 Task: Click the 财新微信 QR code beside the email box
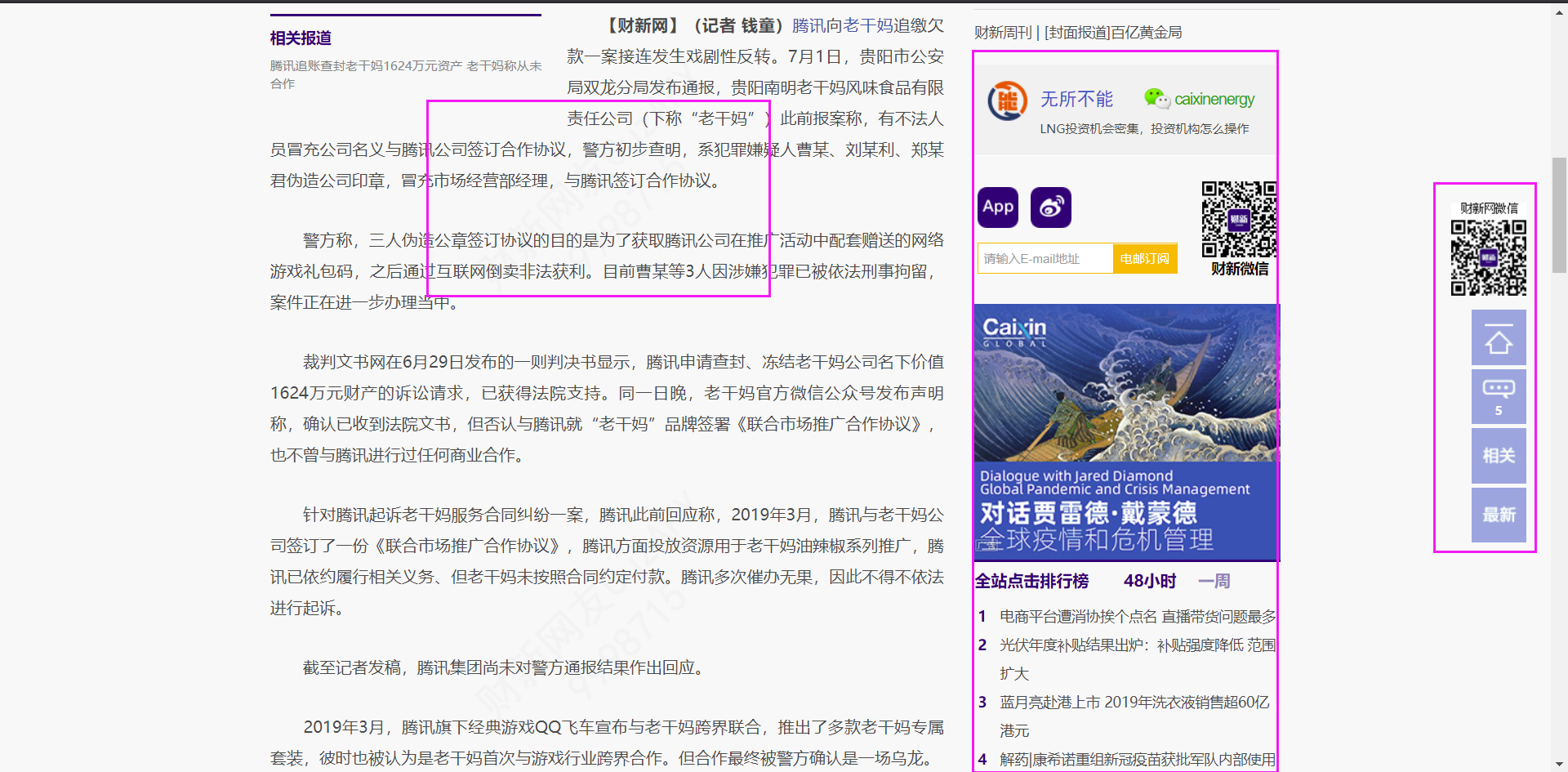1239,219
